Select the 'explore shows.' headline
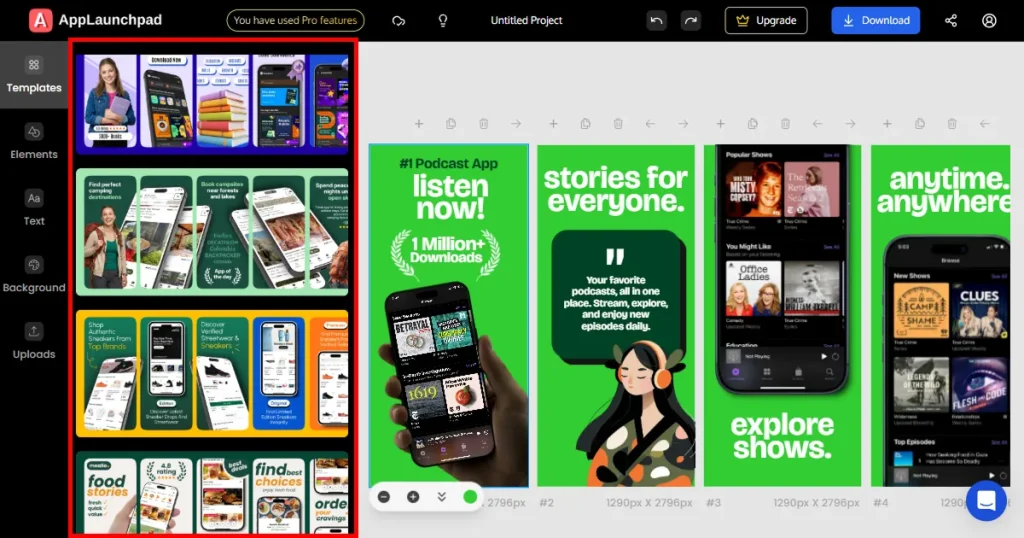The image size is (1024, 538). click(782, 436)
